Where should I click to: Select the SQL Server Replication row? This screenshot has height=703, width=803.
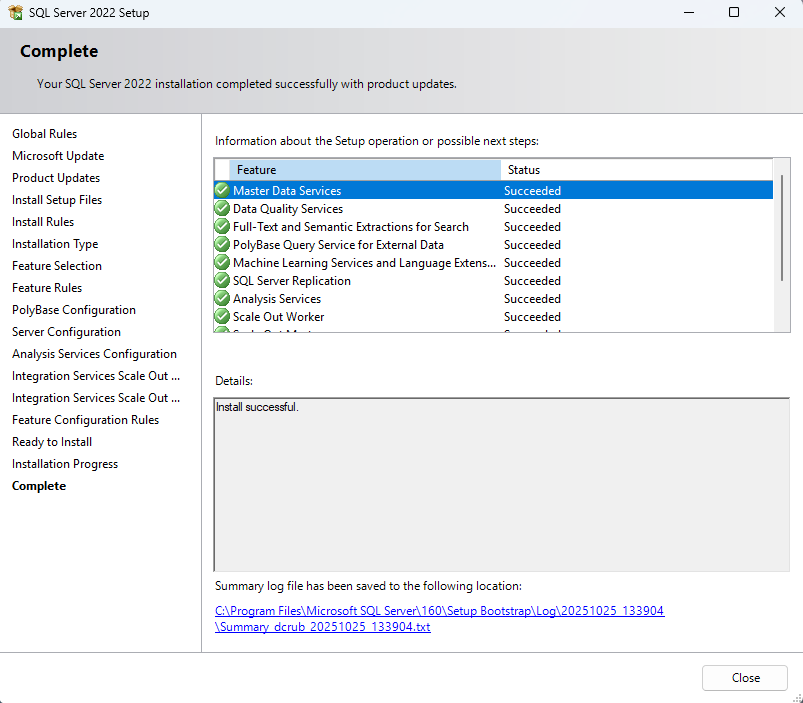493,281
